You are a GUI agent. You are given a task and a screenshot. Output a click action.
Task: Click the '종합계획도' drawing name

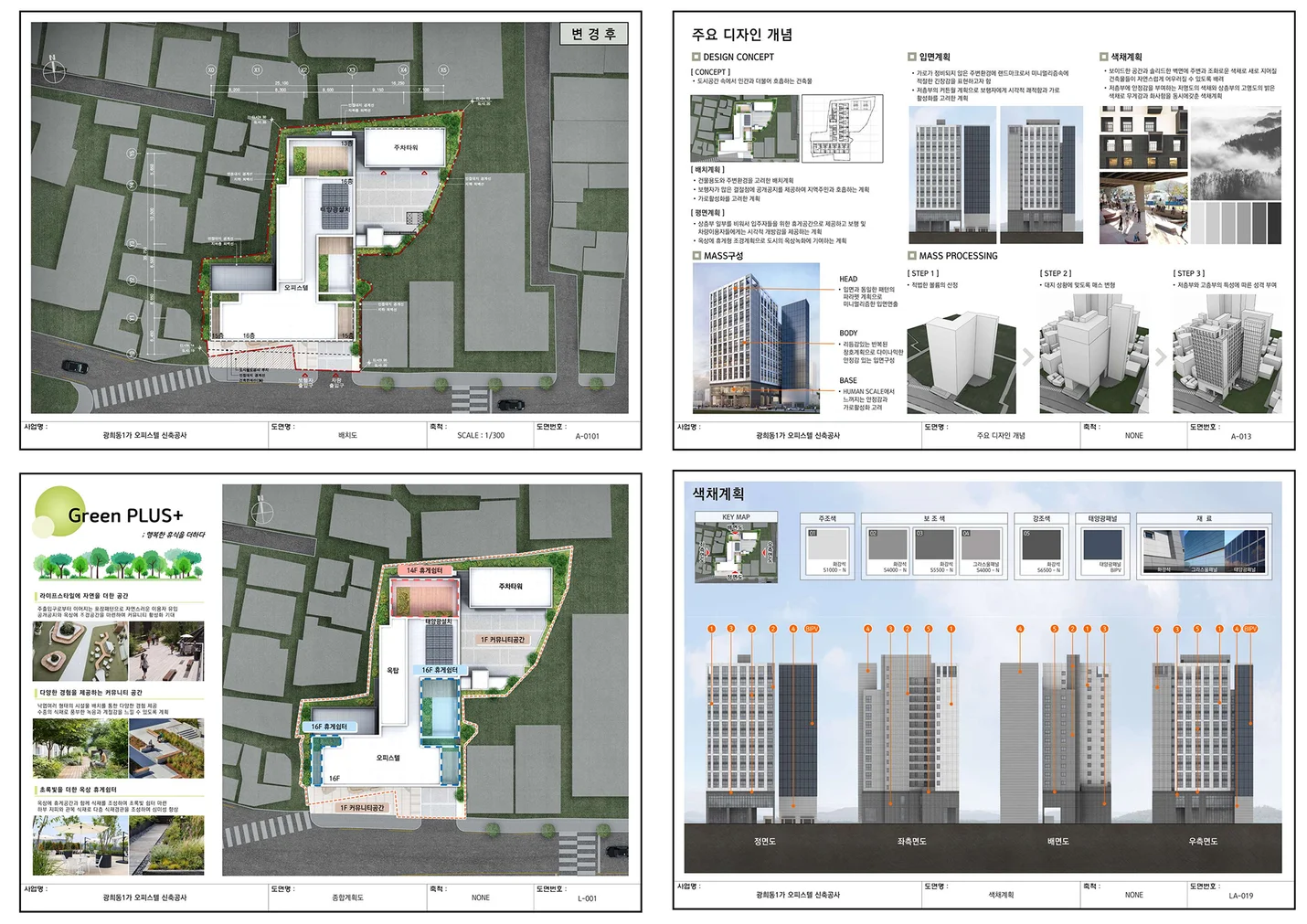(348, 897)
